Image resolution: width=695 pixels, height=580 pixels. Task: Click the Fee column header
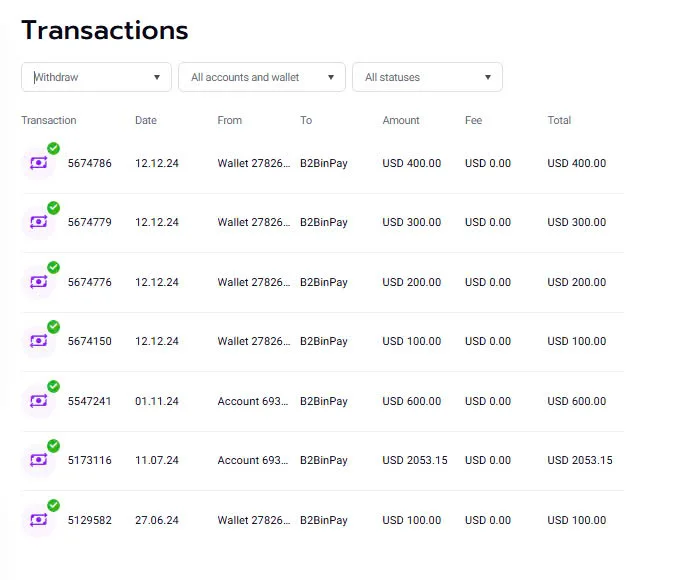[473, 120]
